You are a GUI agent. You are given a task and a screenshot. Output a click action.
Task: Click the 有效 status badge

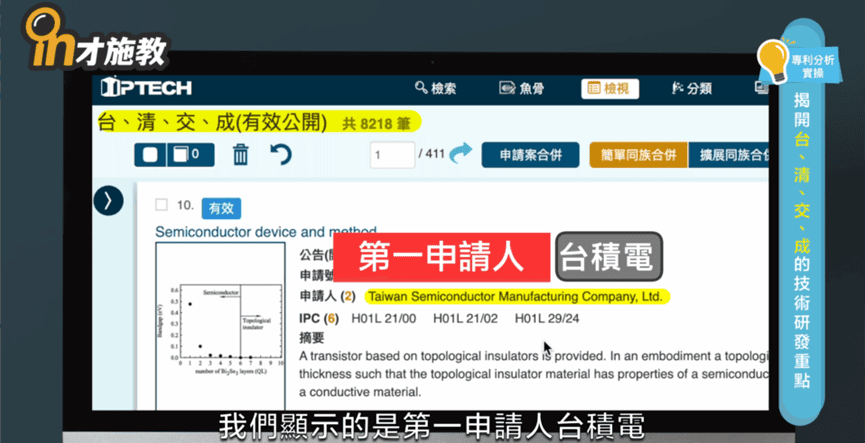(x=221, y=208)
